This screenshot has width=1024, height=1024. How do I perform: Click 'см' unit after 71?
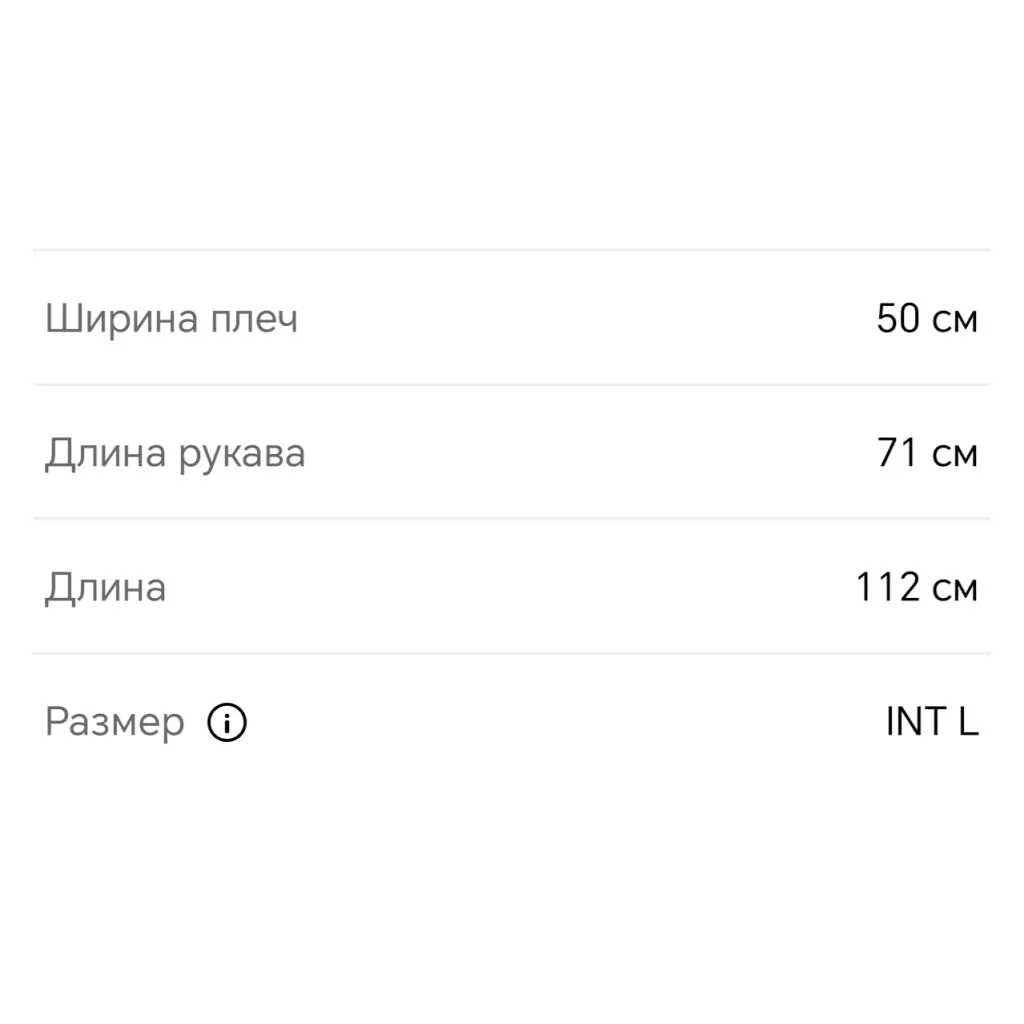954,455
